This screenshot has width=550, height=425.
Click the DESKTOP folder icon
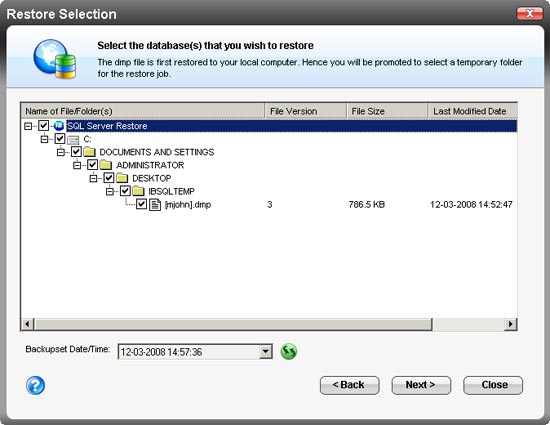click(x=122, y=178)
